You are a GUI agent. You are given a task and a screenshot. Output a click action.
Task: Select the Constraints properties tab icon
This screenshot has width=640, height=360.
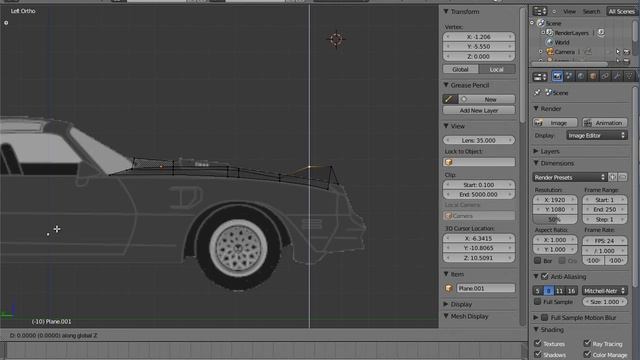(605, 76)
